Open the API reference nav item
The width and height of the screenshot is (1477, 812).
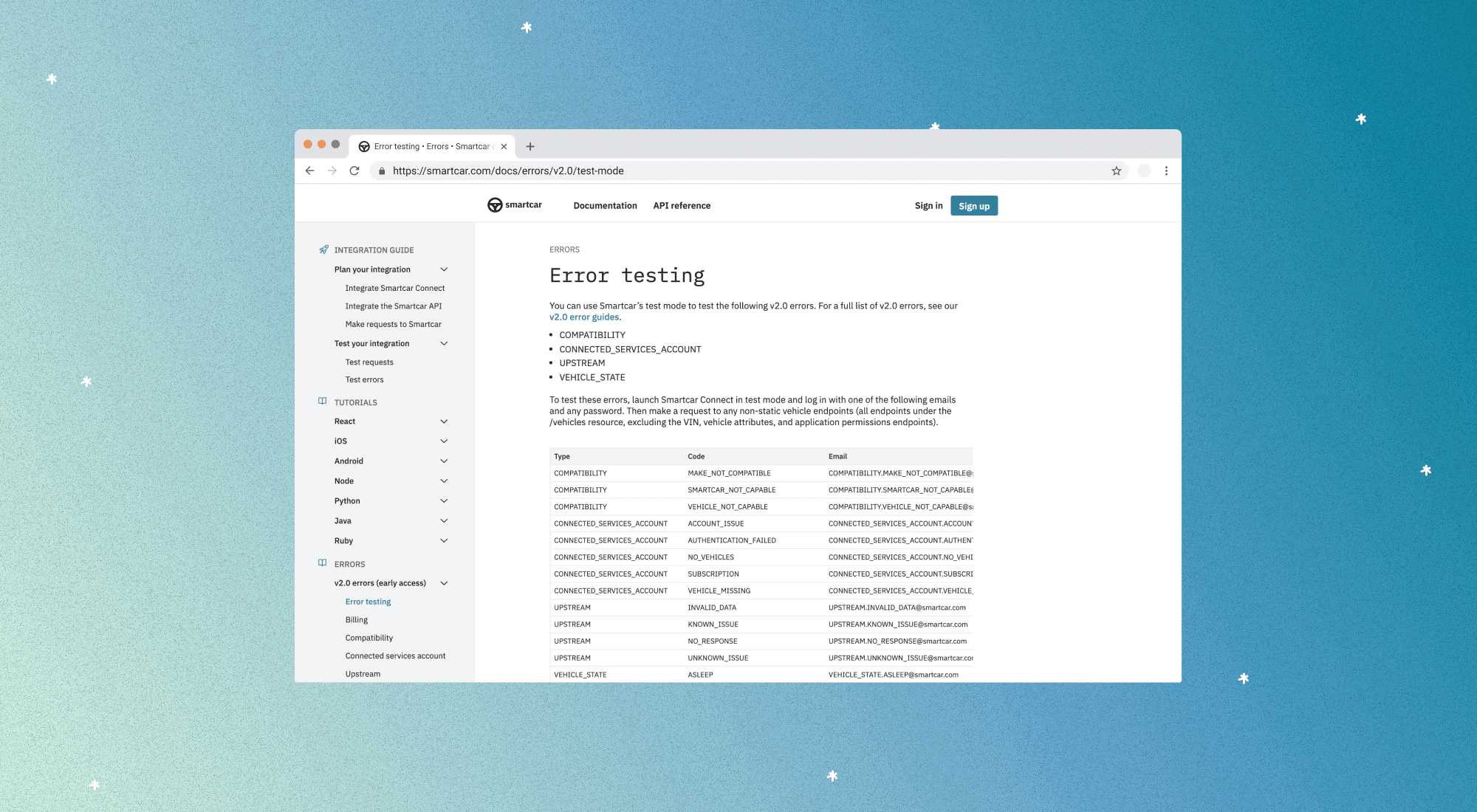click(682, 206)
